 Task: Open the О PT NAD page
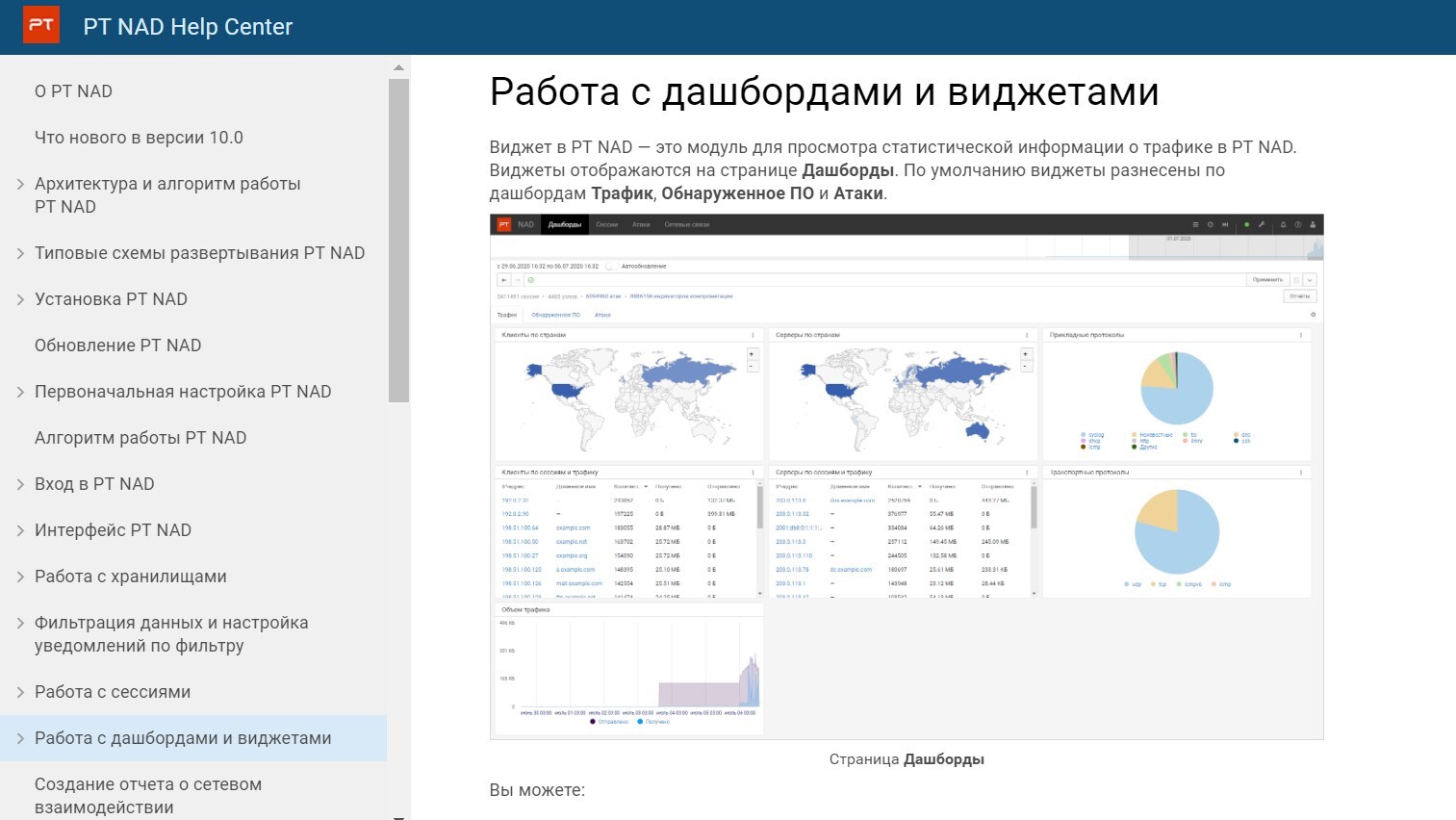point(73,91)
